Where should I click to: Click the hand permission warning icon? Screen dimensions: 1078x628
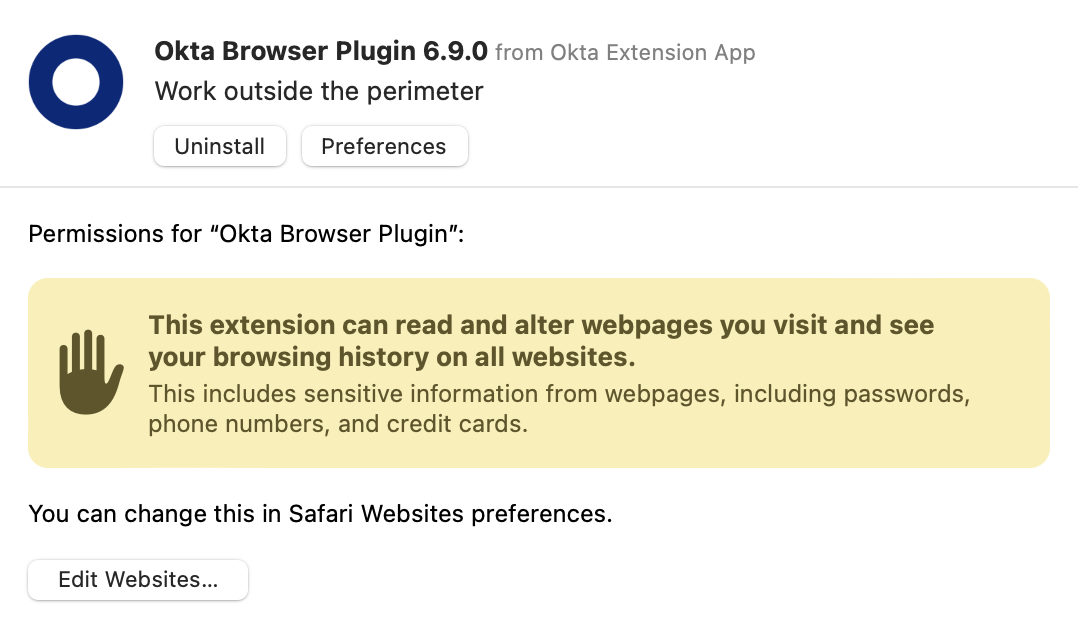click(91, 372)
